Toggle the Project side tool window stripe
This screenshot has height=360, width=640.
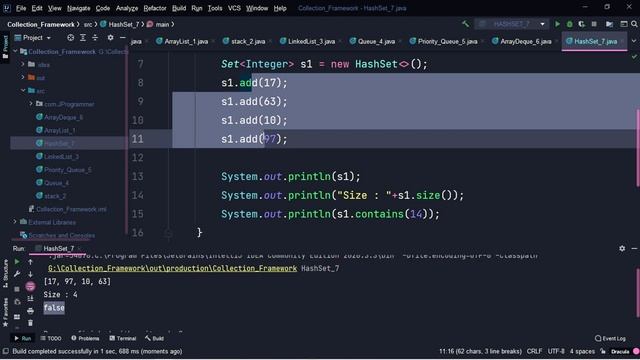(5, 47)
